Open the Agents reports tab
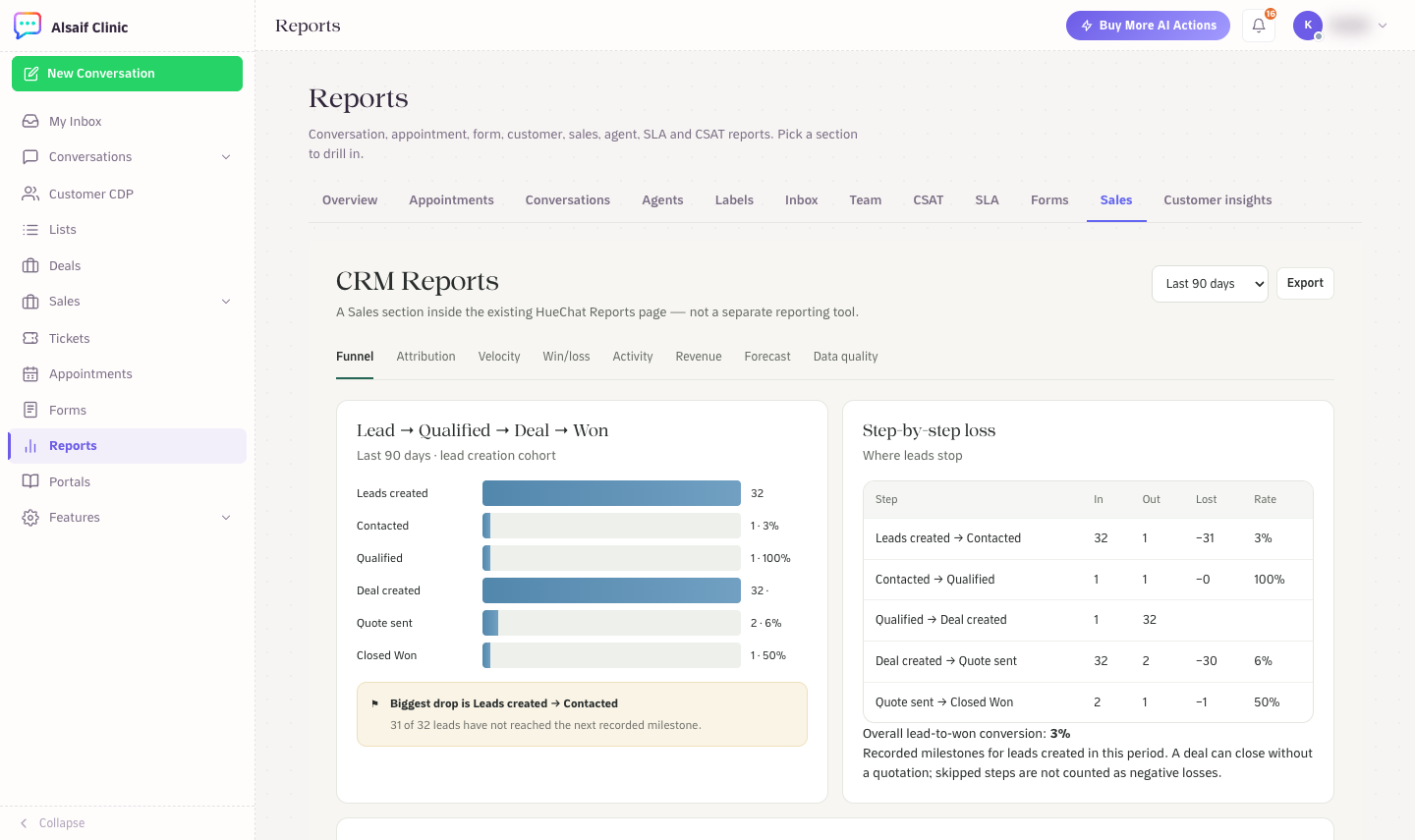This screenshot has width=1415, height=840. [x=662, y=200]
